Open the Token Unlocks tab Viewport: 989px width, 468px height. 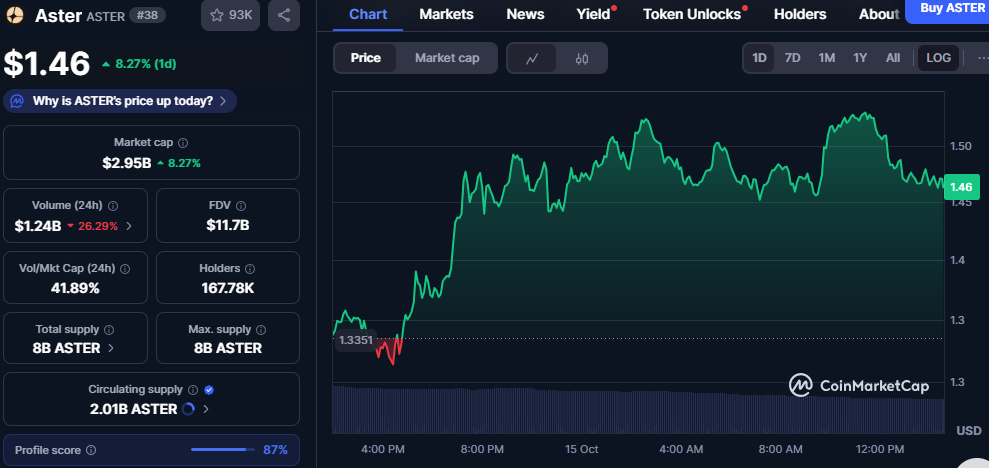tap(692, 14)
